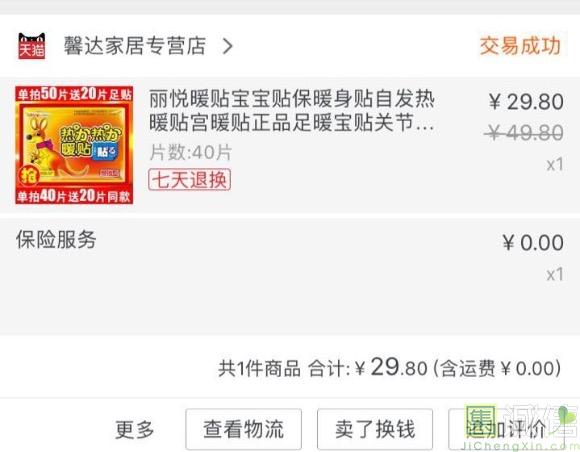Tap the 集诚信 watermark logo
The height and width of the screenshot is (452, 580).
(520, 427)
